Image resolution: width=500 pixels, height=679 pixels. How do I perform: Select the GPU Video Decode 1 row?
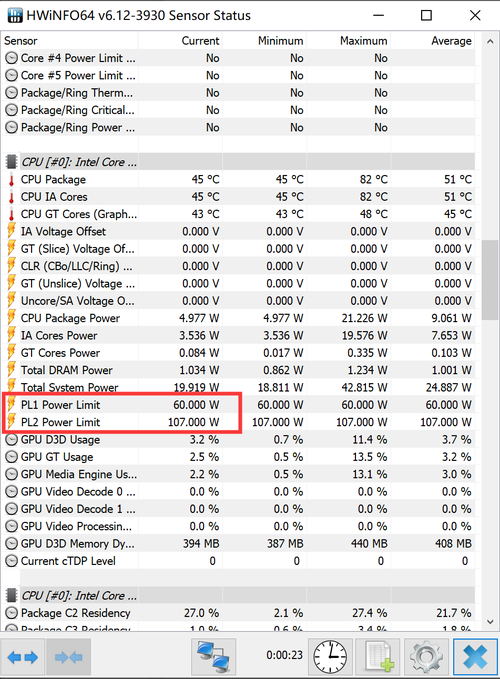(238, 509)
